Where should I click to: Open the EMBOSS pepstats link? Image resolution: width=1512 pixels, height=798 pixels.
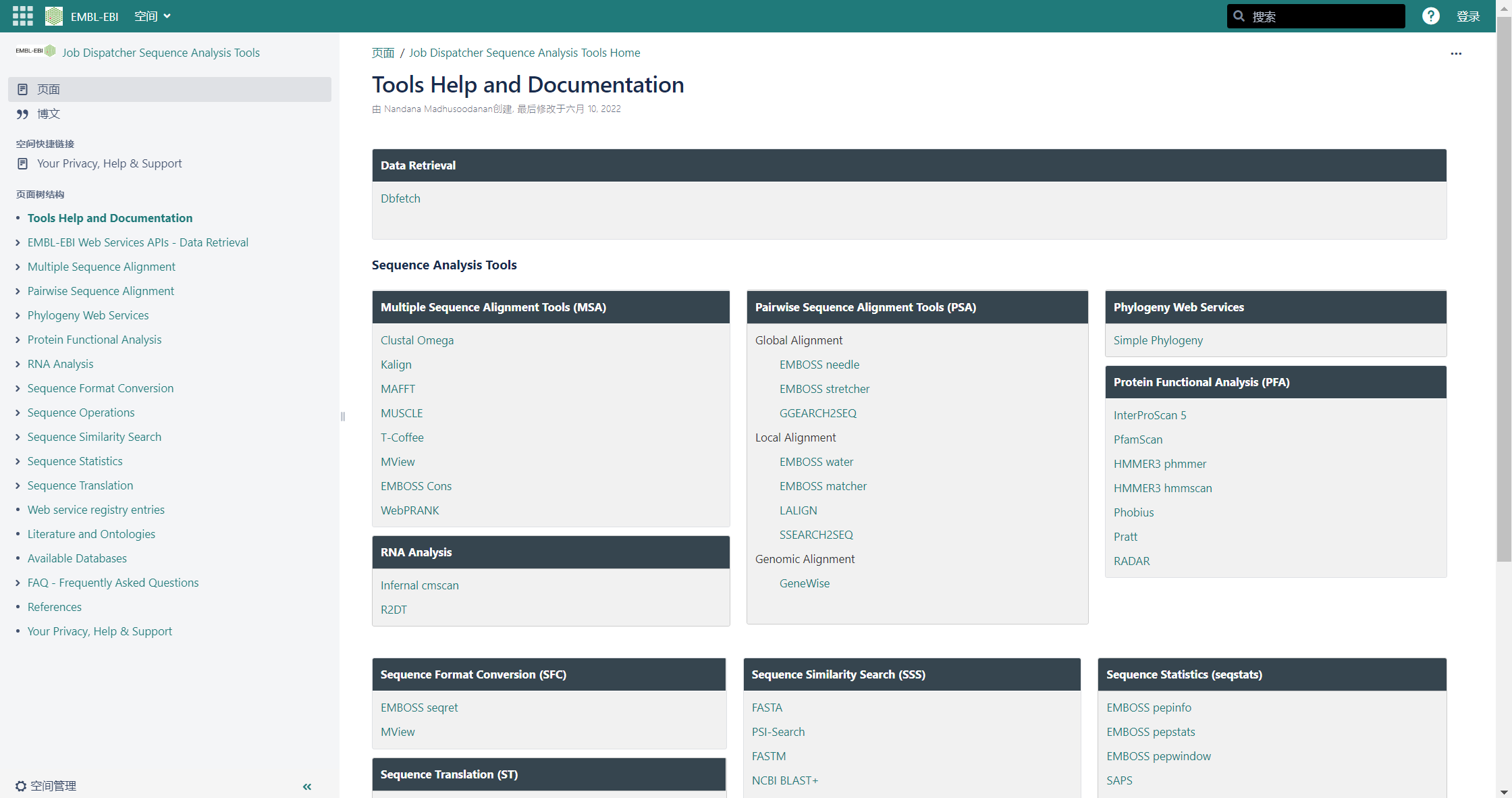click(x=1151, y=732)
